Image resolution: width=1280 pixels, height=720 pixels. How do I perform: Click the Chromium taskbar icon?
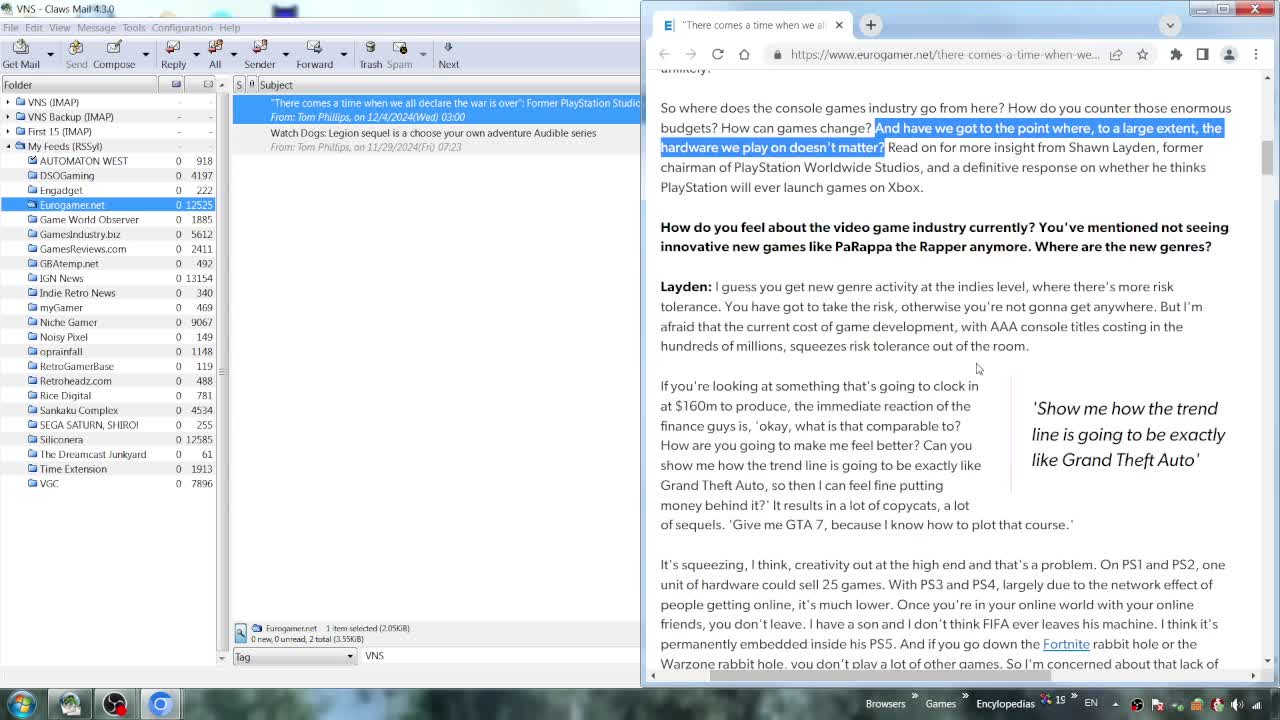point(160,704)
